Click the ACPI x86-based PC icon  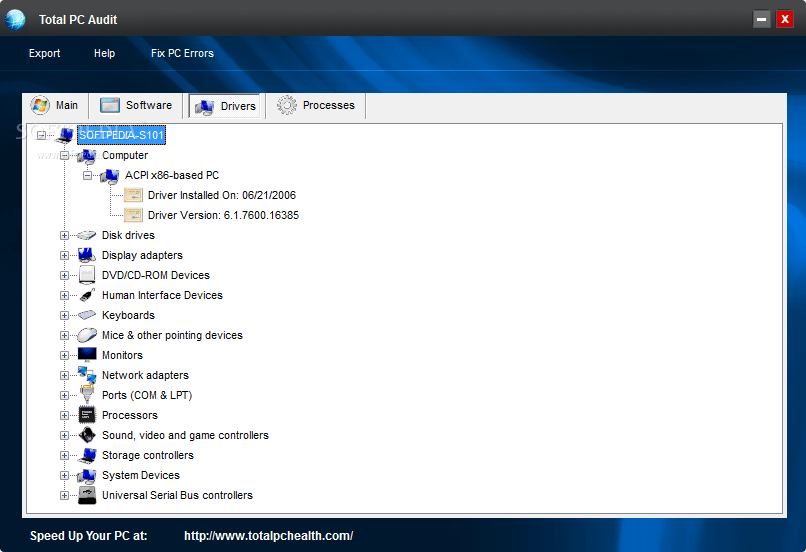tap(109, 176)
